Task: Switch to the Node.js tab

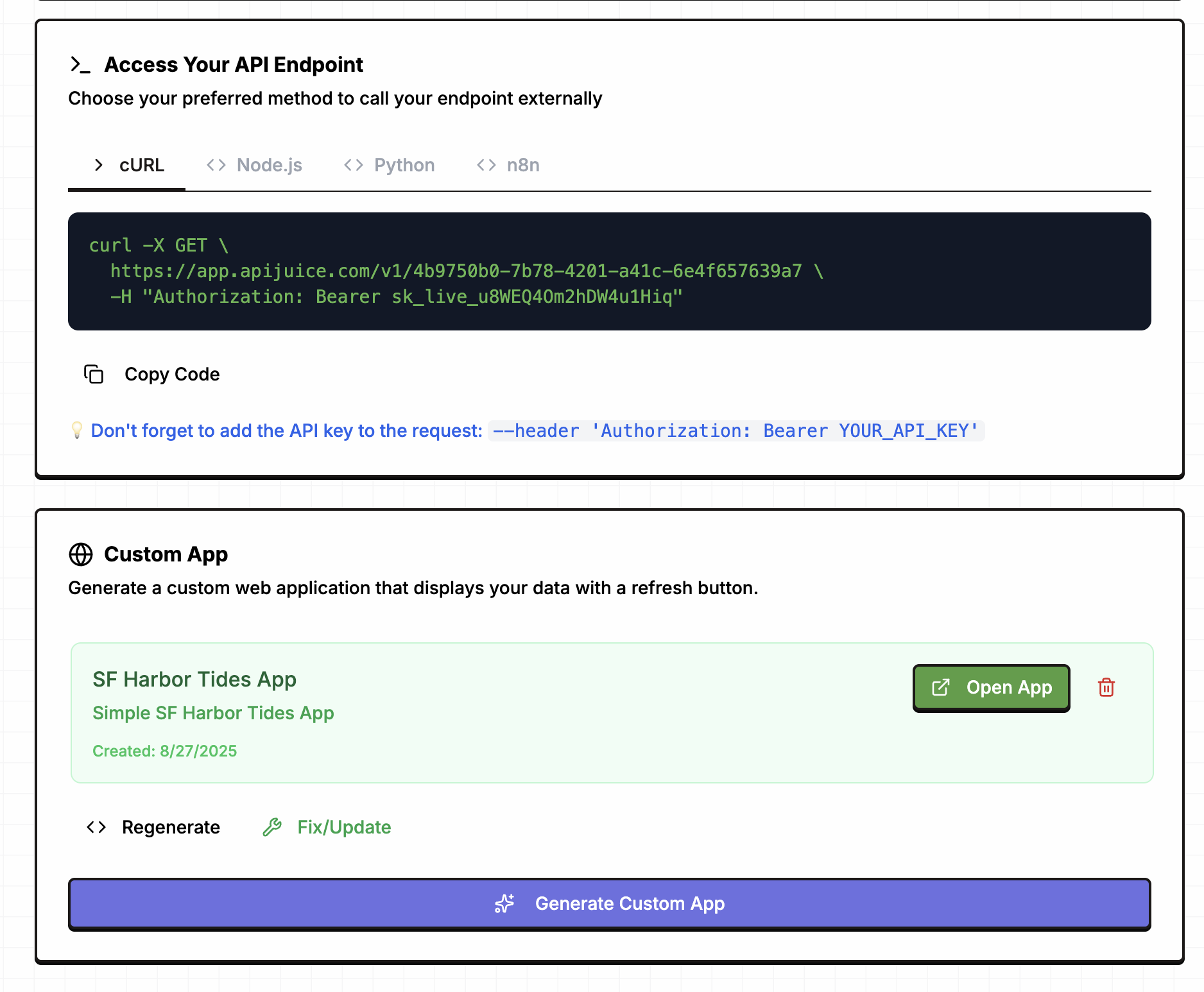Action: pyautogui.click(x=255, y=166)
